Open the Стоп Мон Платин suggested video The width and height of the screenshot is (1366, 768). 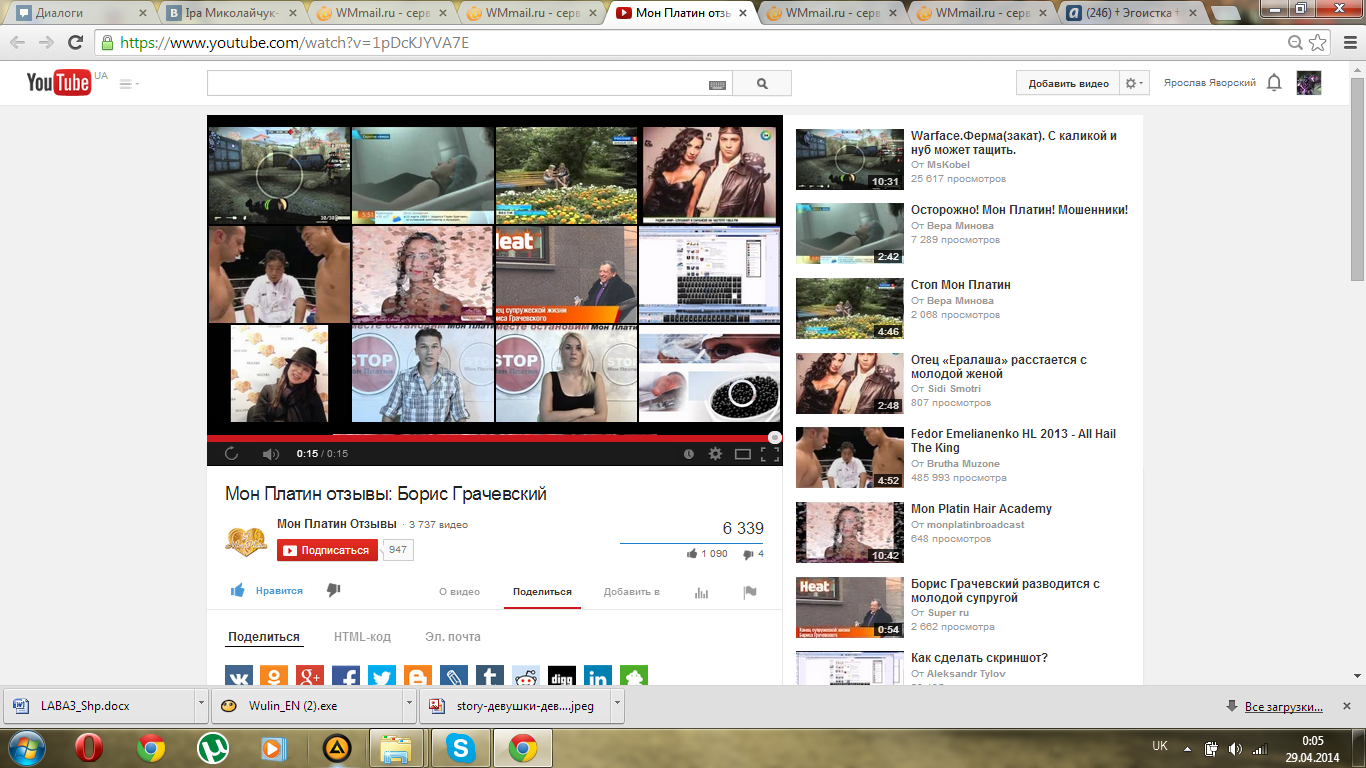click(960, 285)
